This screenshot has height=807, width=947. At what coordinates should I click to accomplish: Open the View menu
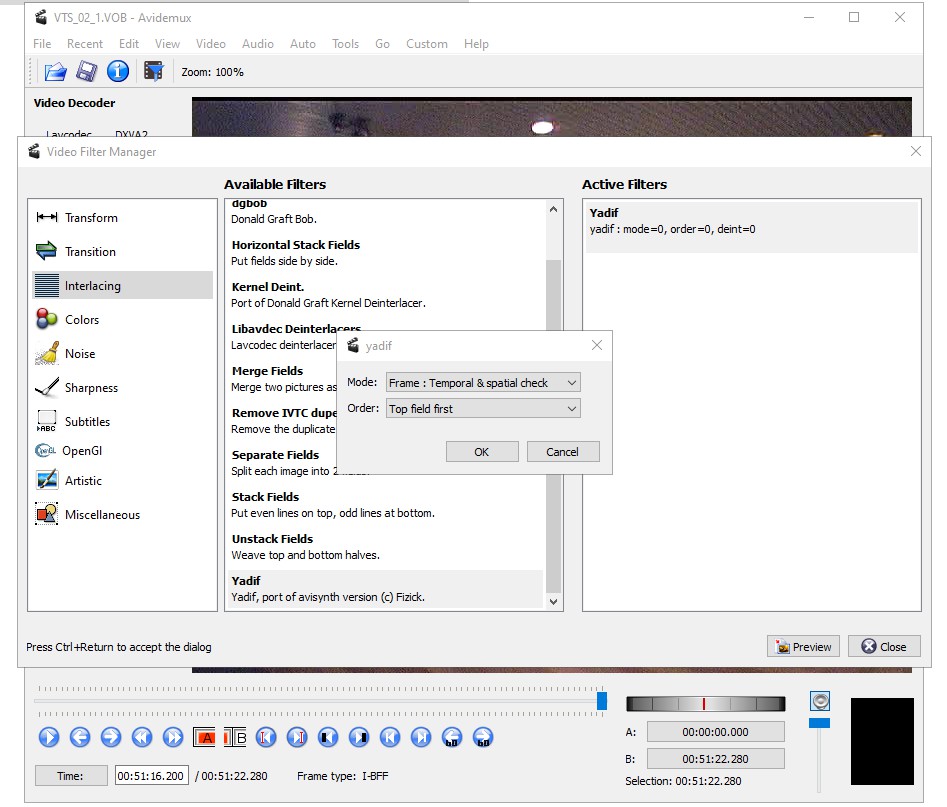167,43
